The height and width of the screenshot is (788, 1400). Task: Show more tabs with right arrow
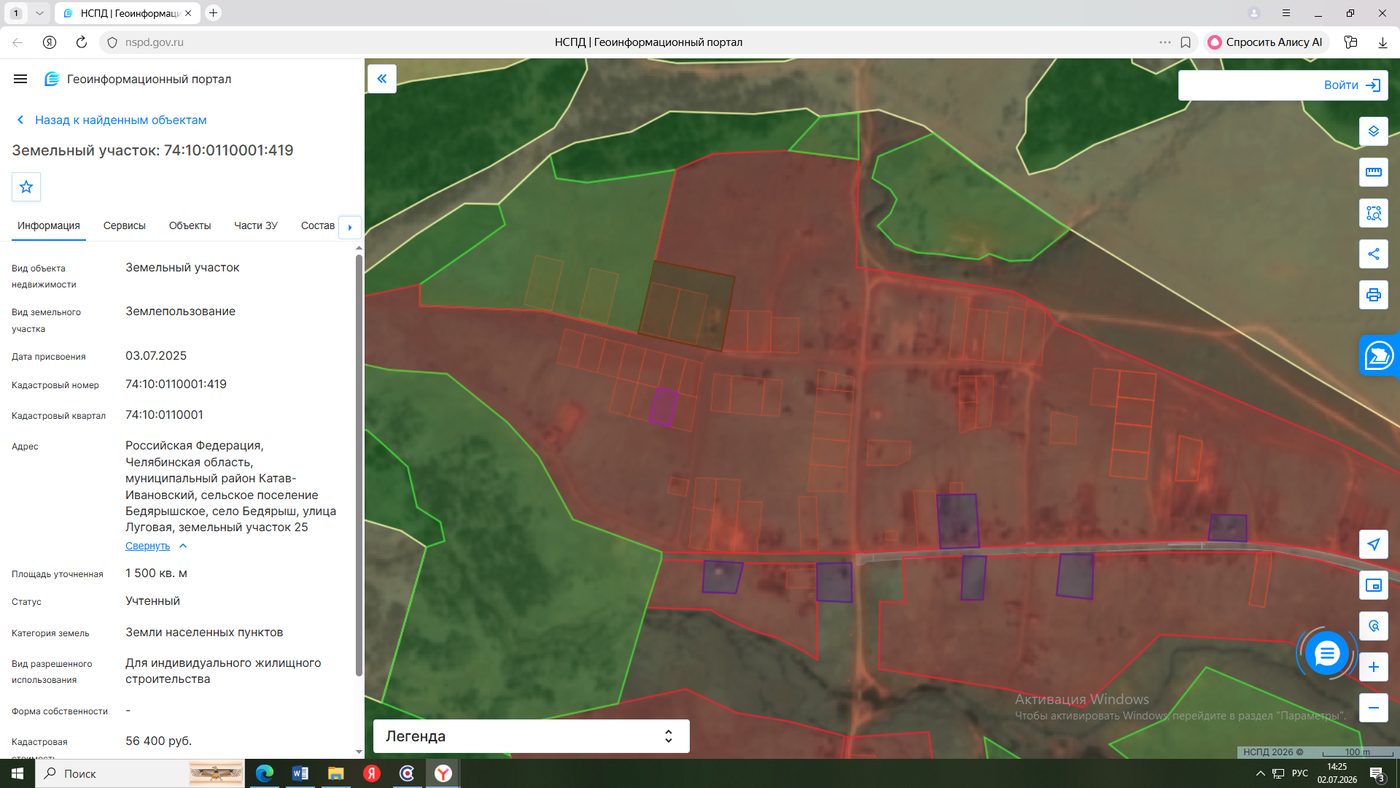coord(350,227)
